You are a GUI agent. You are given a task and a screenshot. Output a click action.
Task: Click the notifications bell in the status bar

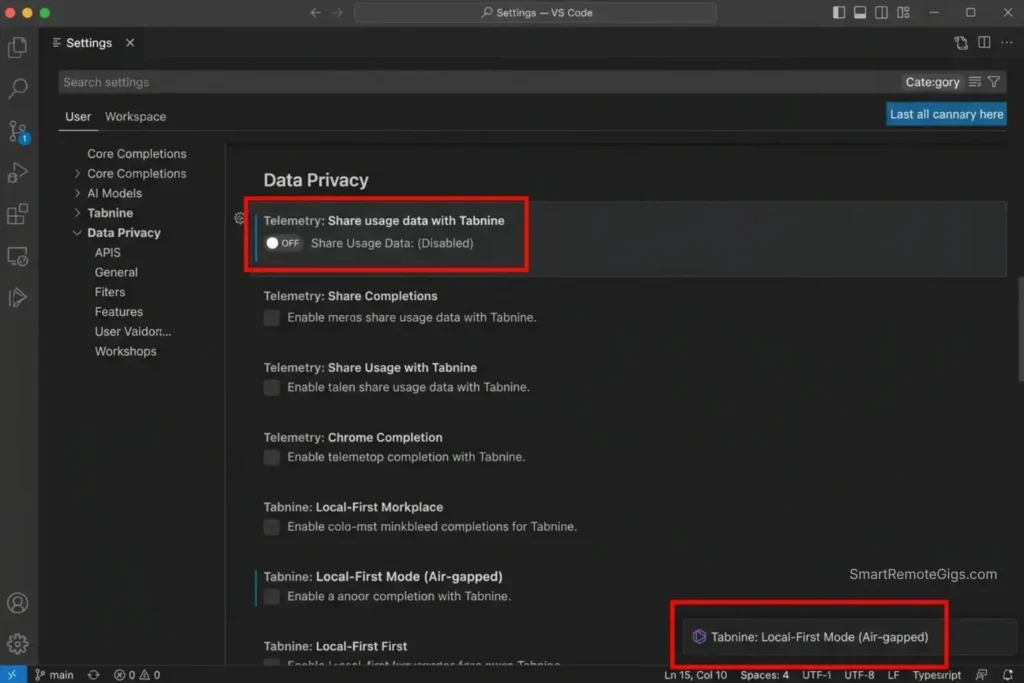pyautogui.click(x=1009, y=674)
